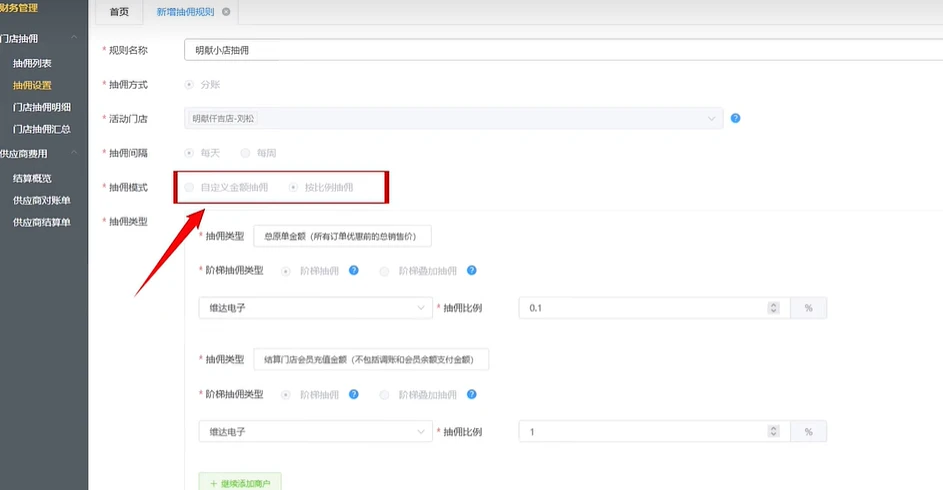
Task: Open 供应商对账单 in the sidebar
Action: click(42, 200)
